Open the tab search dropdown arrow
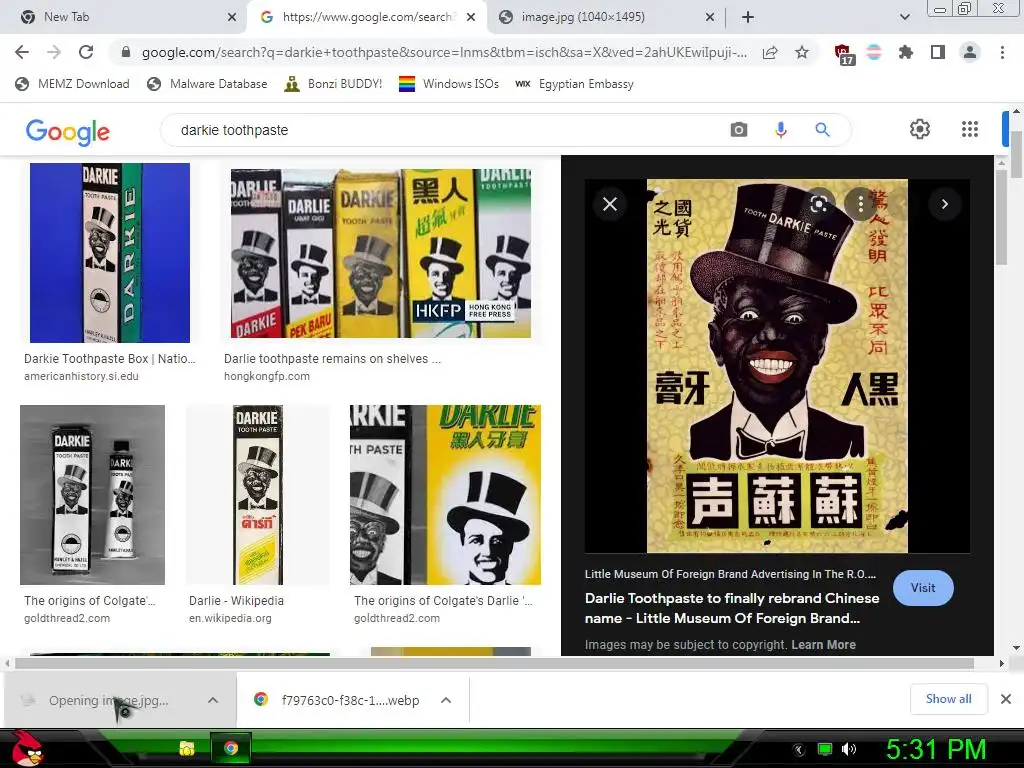 point(904,17)
